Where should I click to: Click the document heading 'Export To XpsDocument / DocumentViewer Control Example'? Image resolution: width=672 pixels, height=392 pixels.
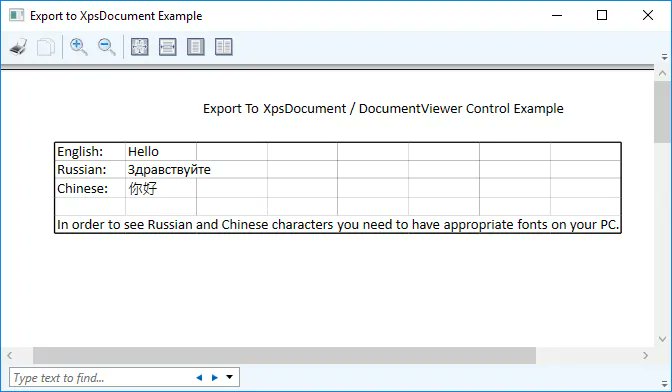click(x=383, y=109)
